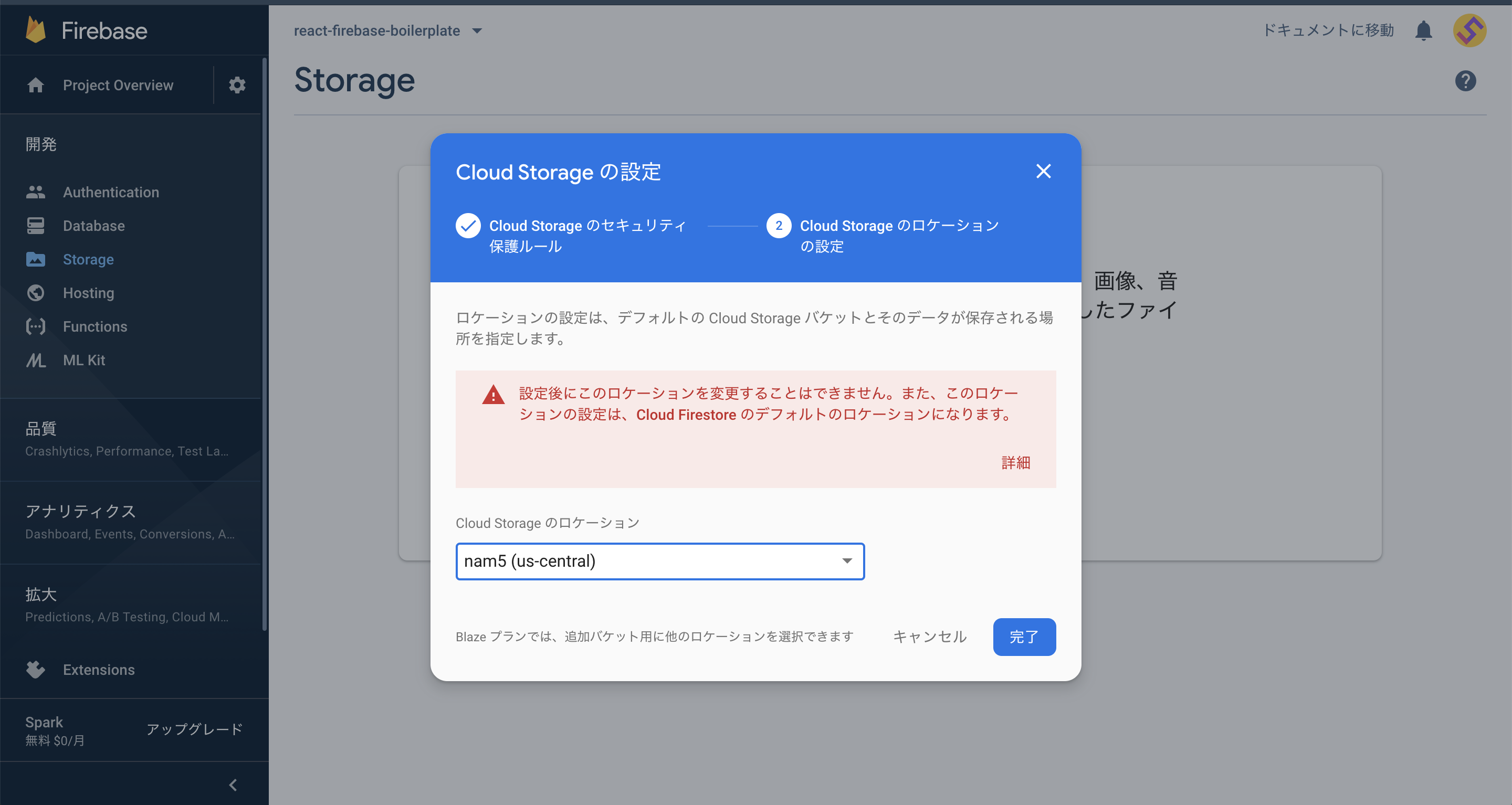
Task: Click the completed step checkmark circle
Action: pos(468,226)
